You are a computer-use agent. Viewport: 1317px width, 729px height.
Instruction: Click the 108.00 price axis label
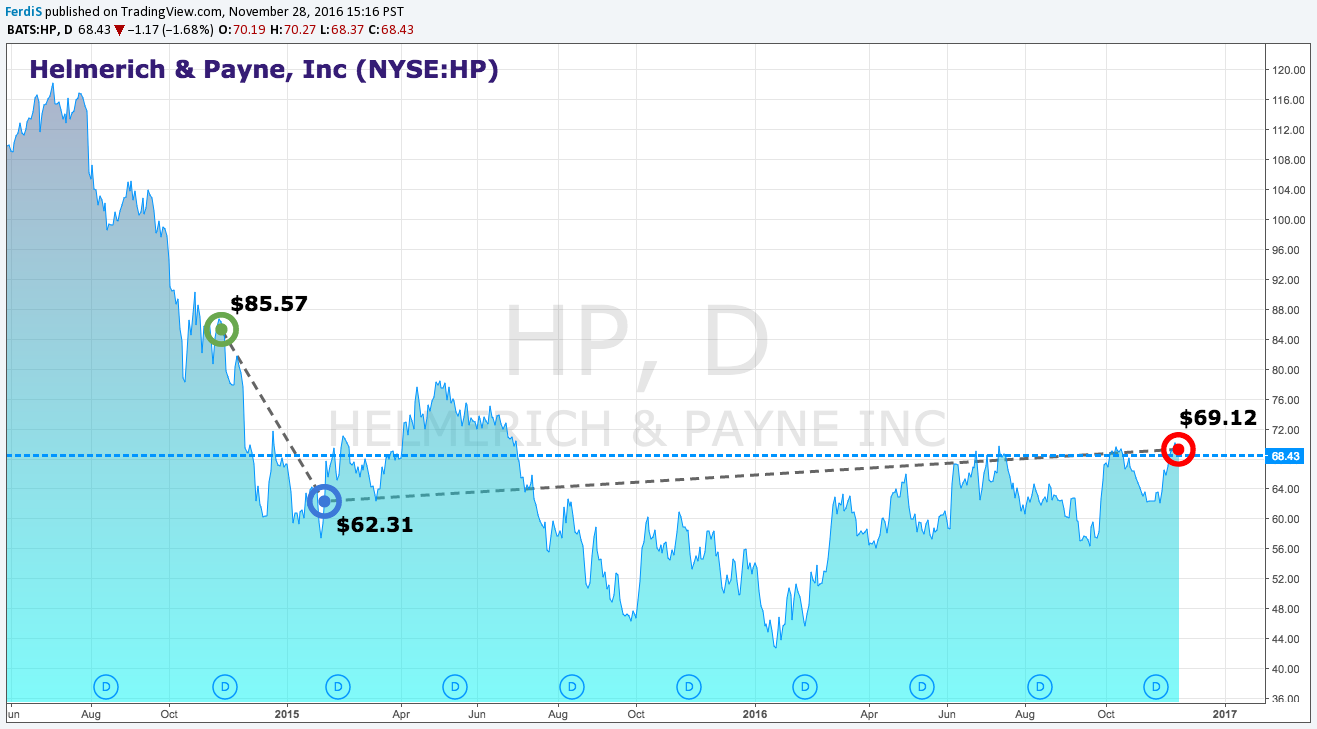click(1288, 160)
